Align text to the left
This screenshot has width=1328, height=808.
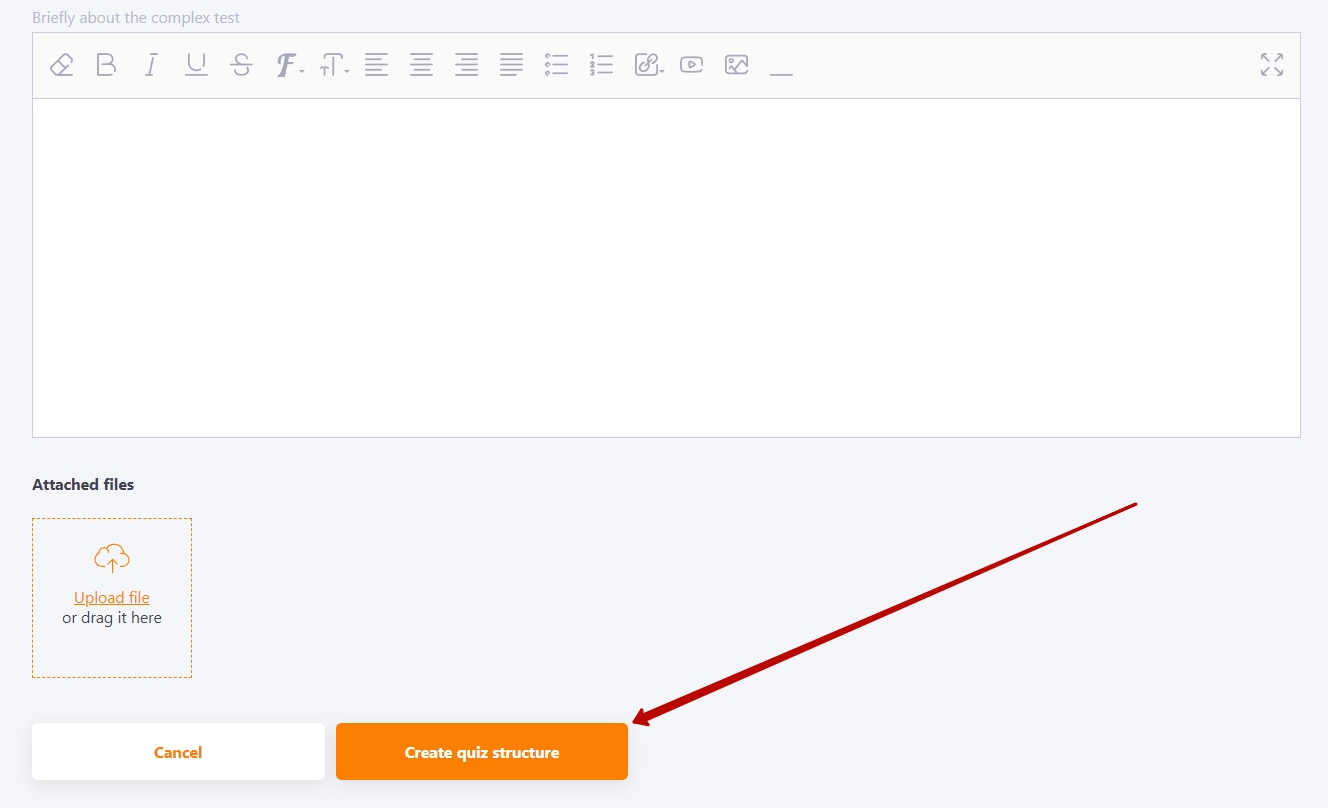coord(376,65)
